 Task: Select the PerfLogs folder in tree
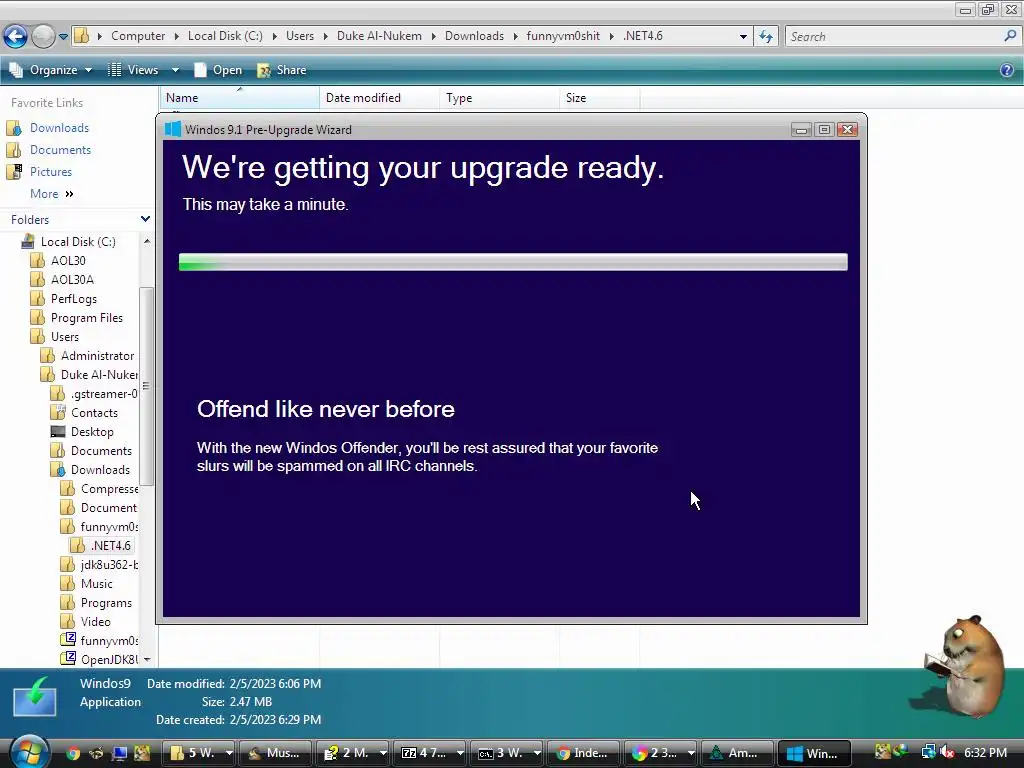coord(74,298)
